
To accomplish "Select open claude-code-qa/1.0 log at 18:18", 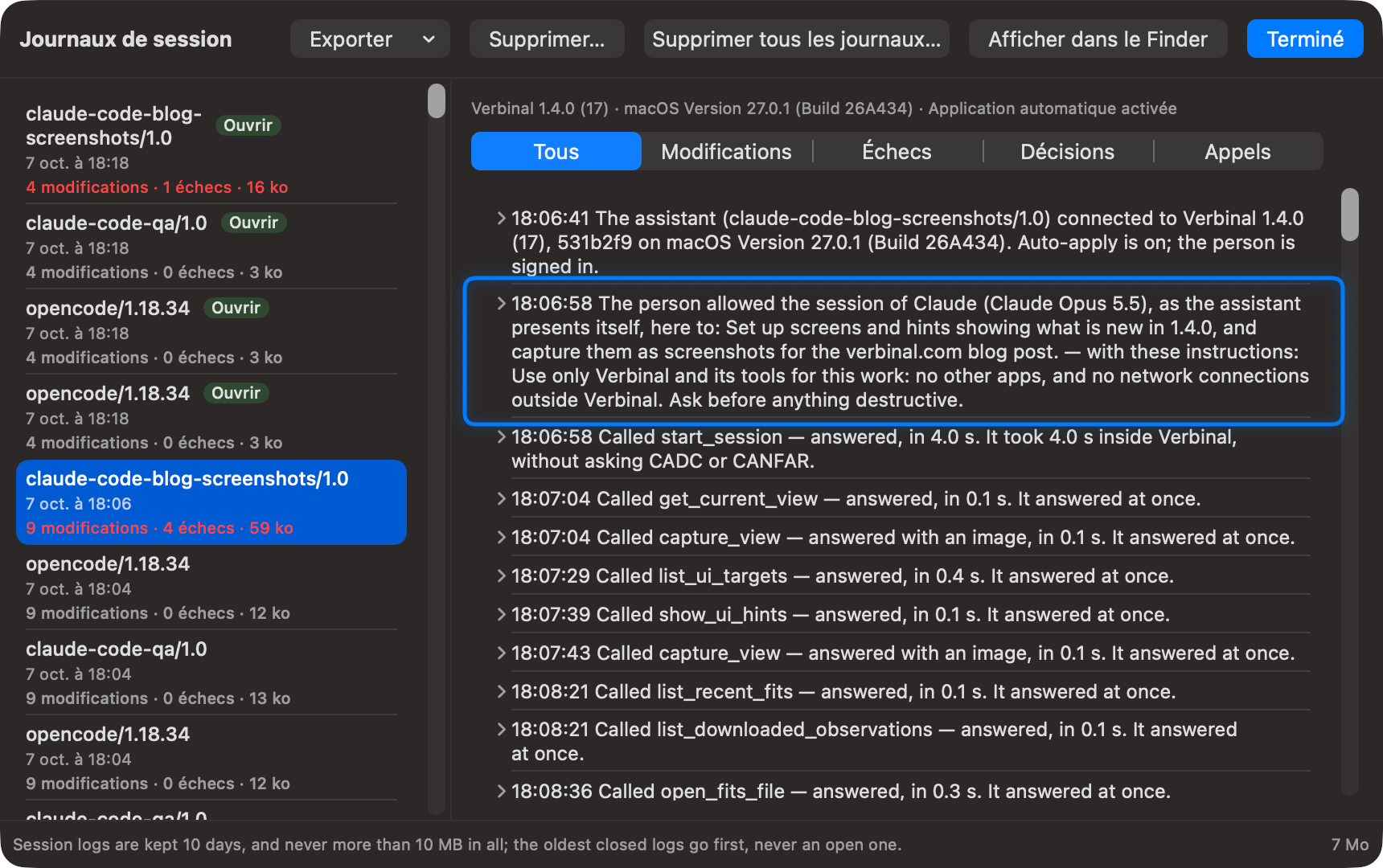I will tap(211, 247).
